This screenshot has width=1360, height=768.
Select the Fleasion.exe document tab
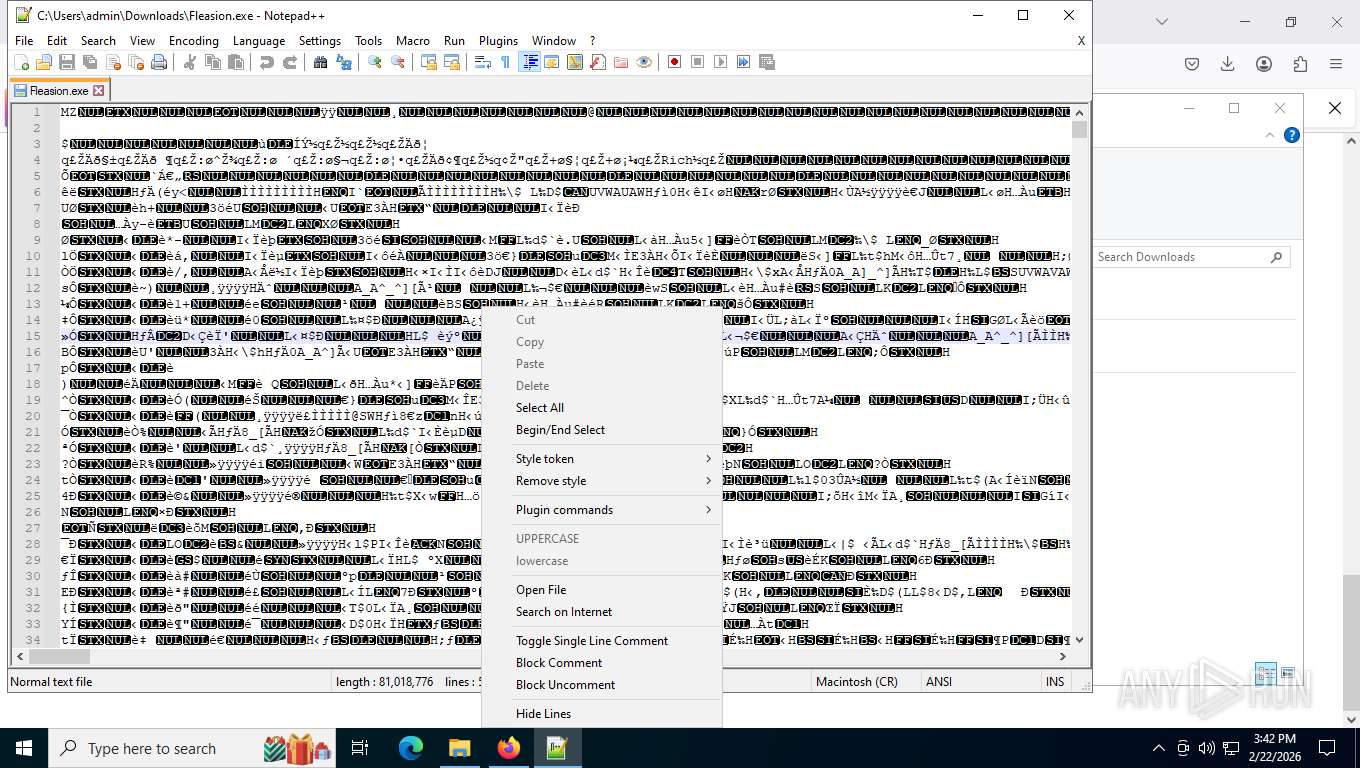[x=58, y=90]
